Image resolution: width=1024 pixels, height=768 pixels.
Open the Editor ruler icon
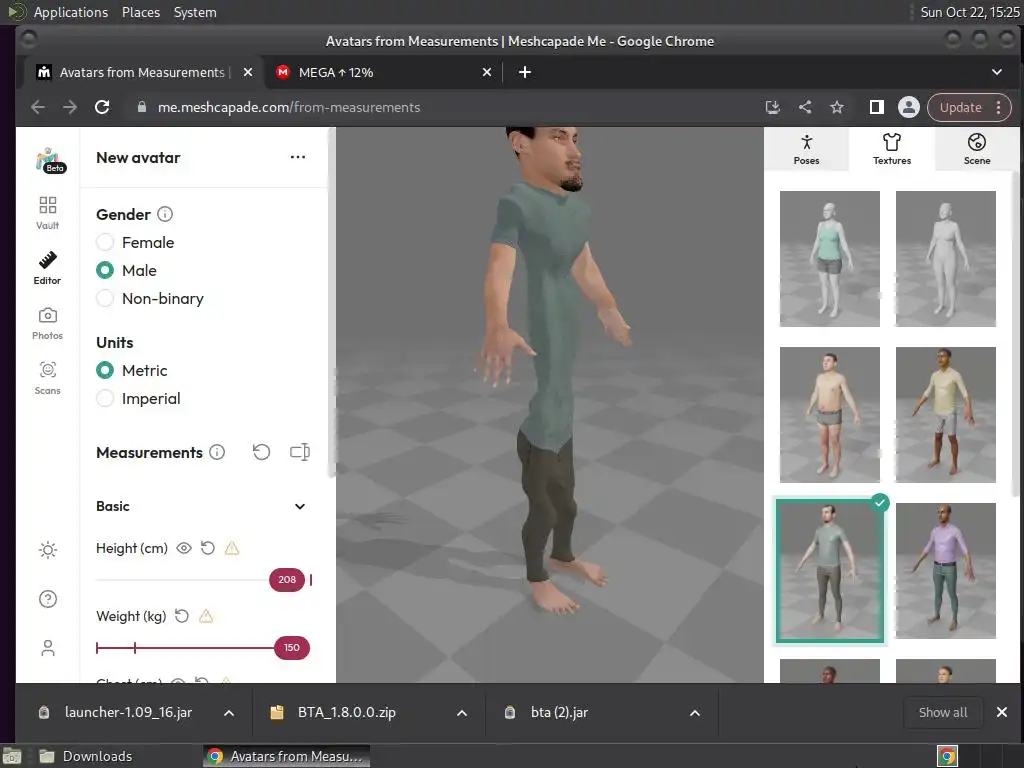pos(47,268)
